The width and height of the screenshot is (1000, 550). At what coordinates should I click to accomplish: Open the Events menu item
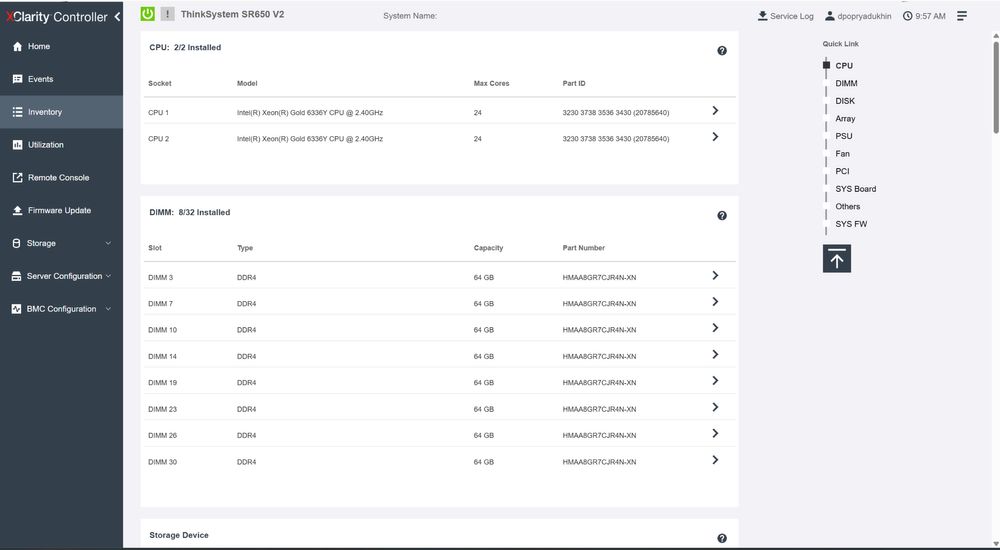[61, 79]
